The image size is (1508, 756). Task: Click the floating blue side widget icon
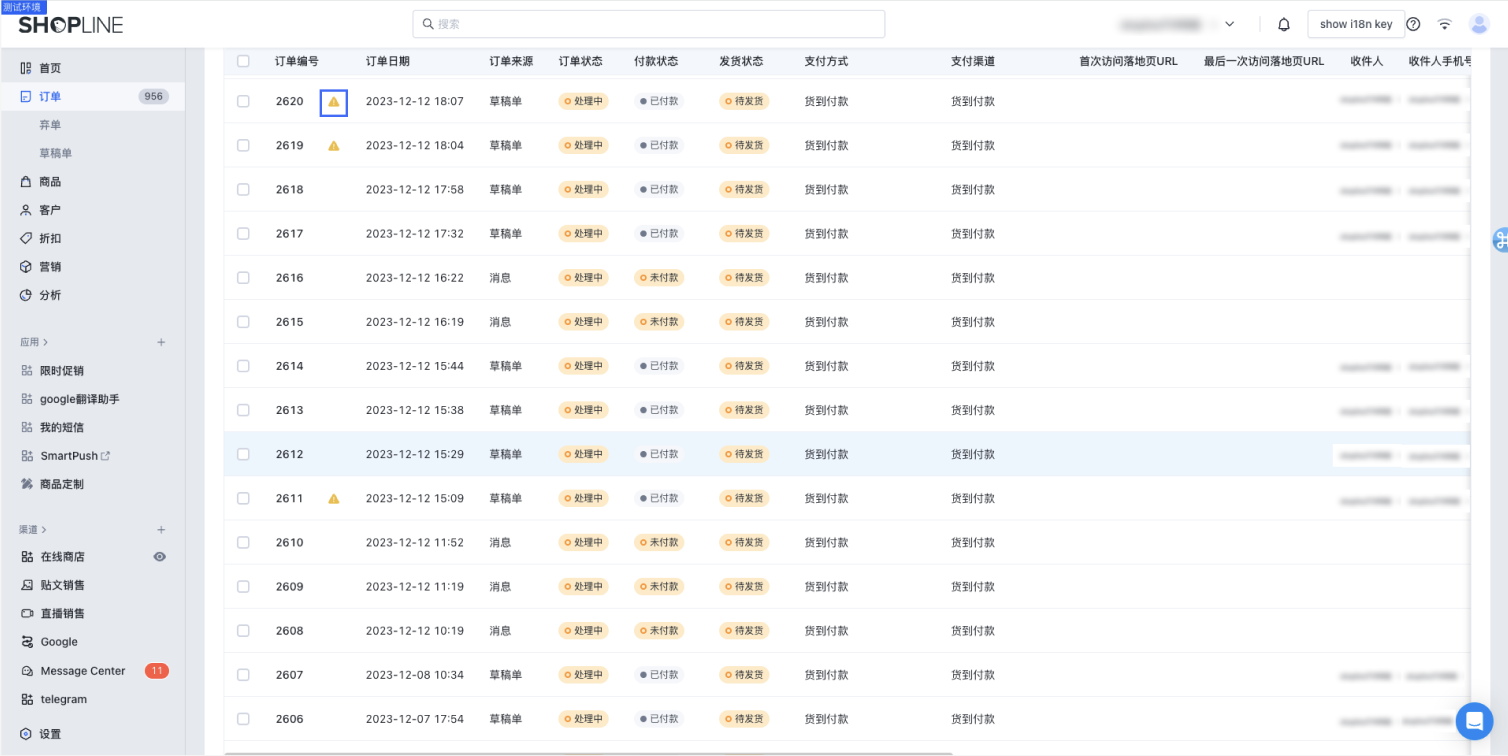click(x=1500, y=240)
